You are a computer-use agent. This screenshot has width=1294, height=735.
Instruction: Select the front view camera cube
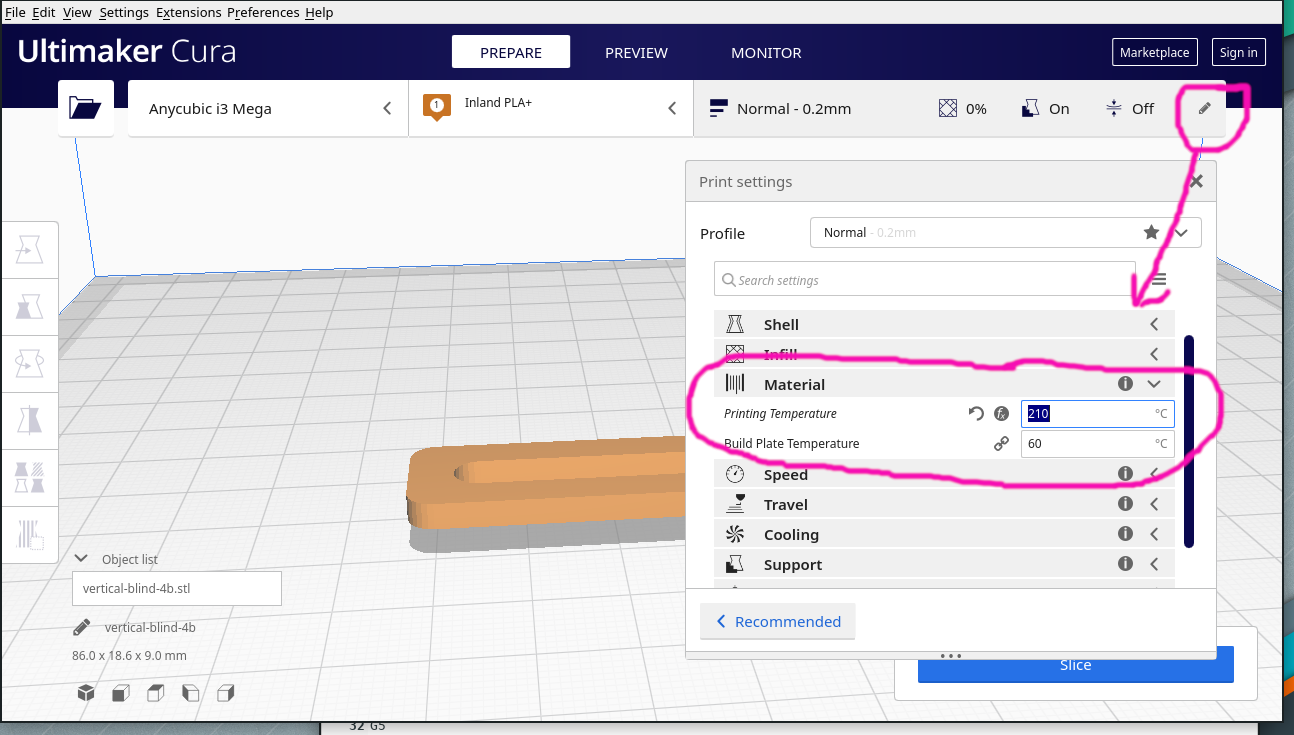pyautogui.click(x=120, y=692)
